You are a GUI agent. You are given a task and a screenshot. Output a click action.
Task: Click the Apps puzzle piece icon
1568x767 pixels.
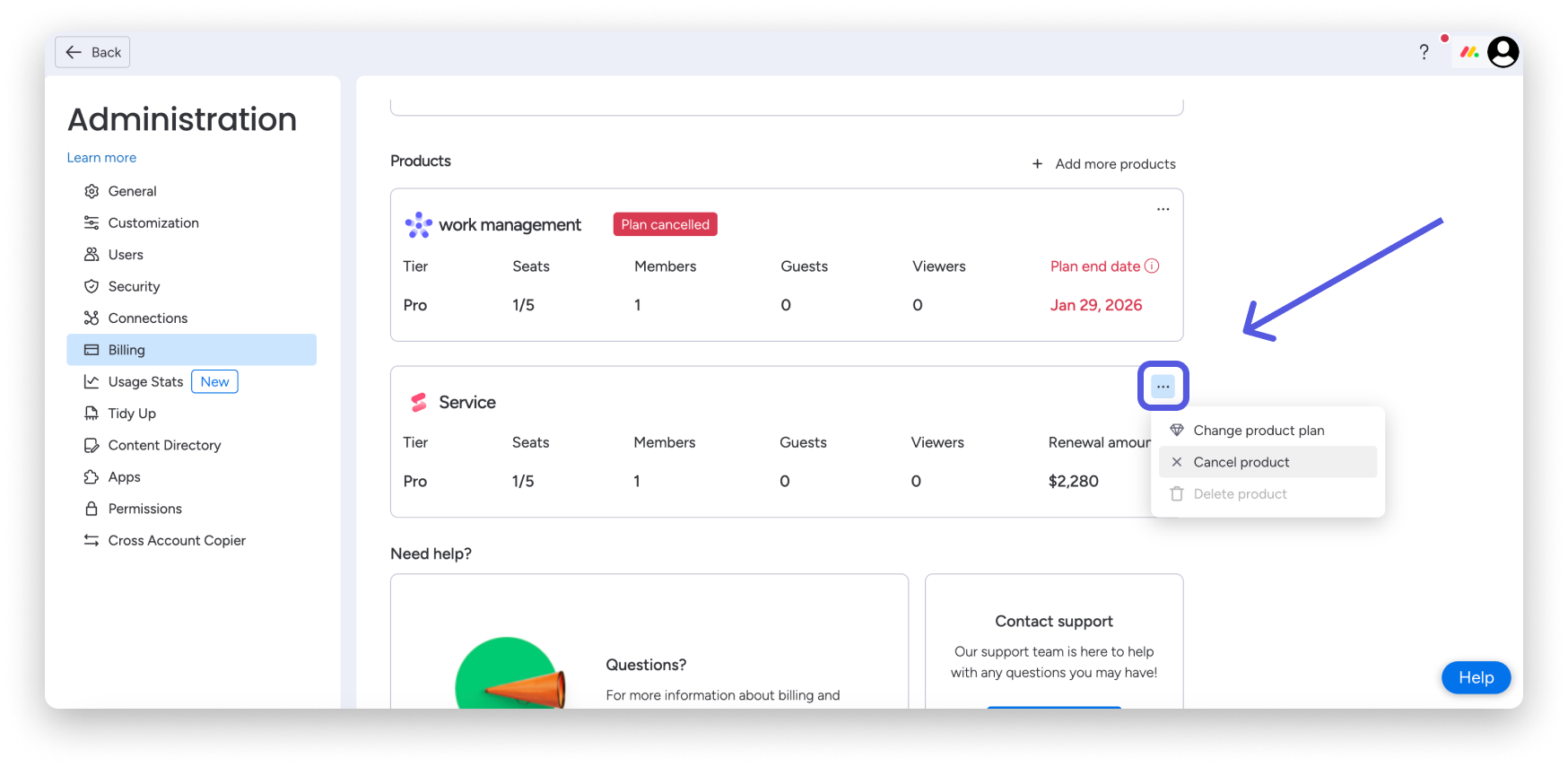pos(91,476)
